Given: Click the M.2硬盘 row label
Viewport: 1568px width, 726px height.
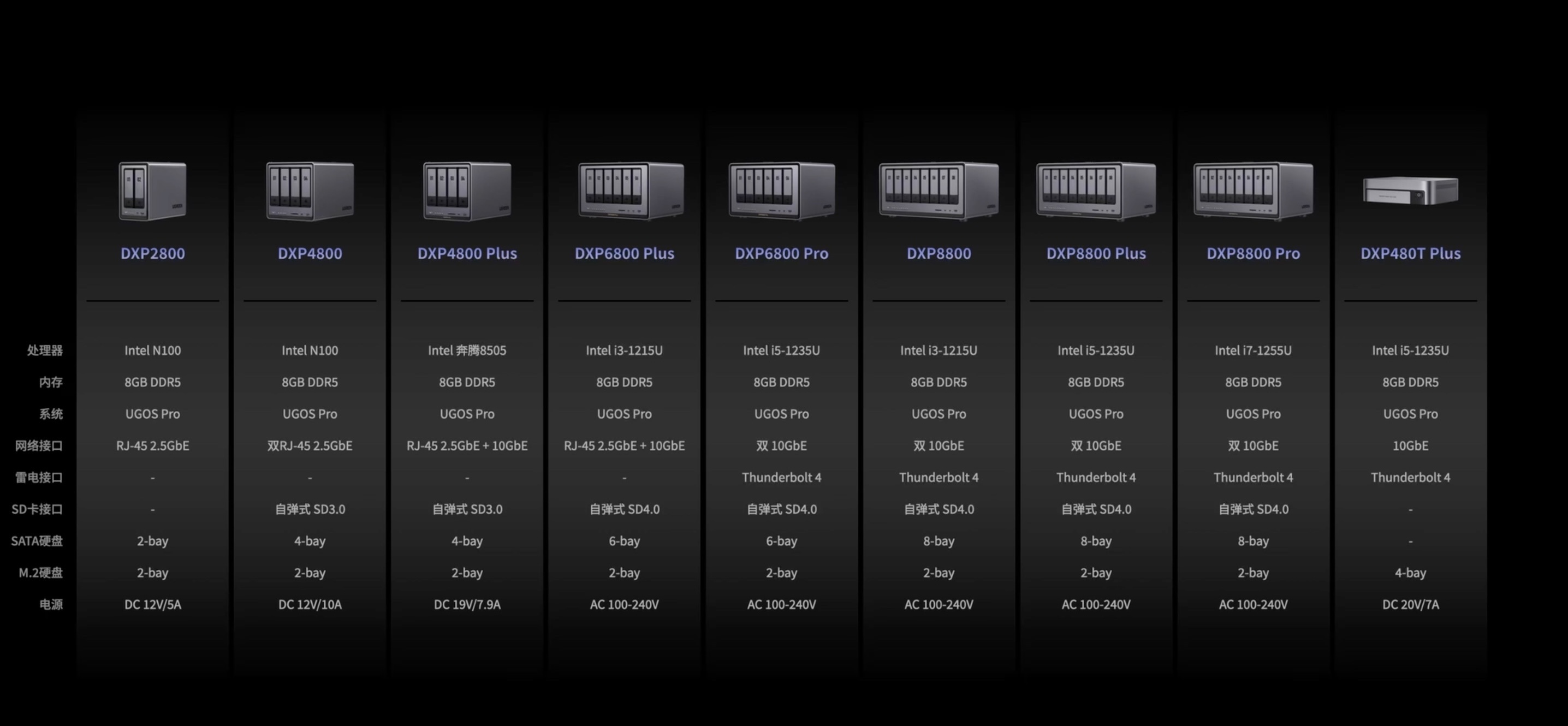Looking at the screenshot, I should [x=41, y=573].
